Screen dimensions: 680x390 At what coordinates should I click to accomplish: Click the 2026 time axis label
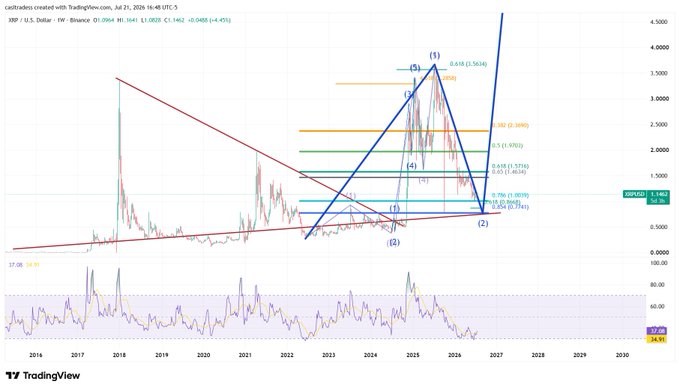454,355
